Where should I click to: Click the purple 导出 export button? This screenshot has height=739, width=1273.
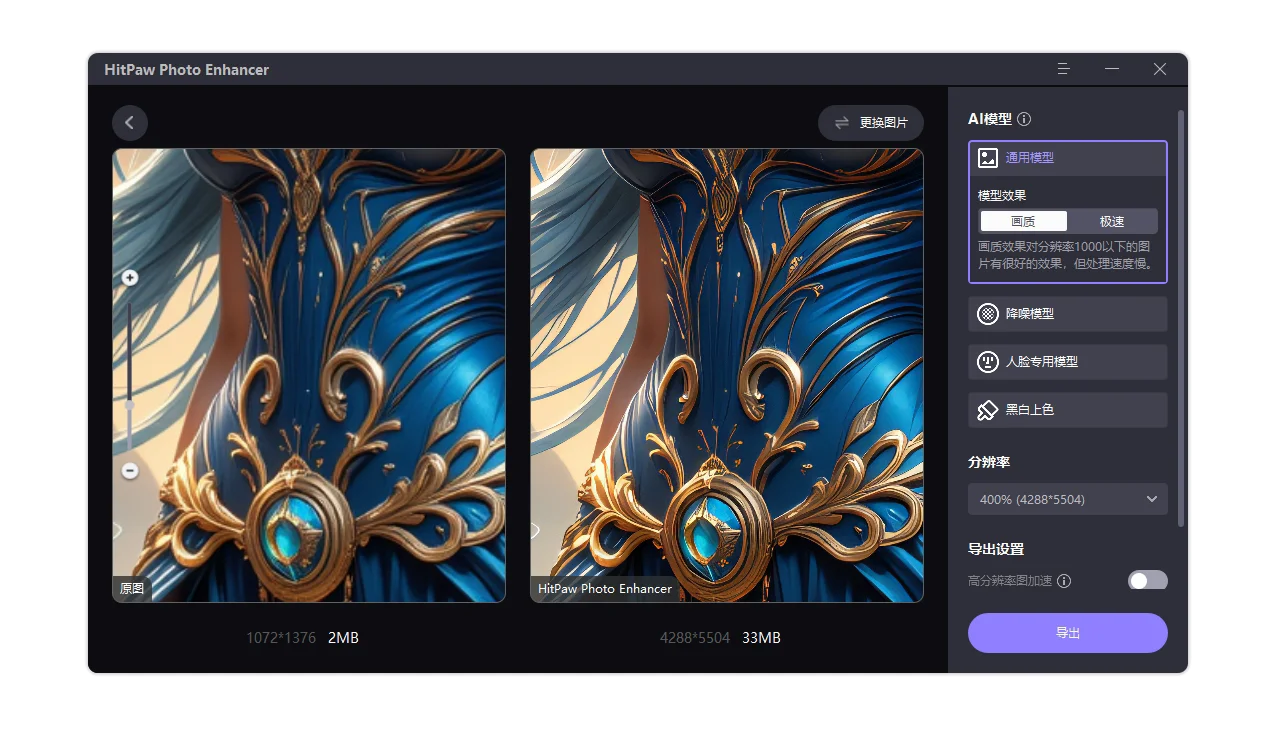(1068, 633)
